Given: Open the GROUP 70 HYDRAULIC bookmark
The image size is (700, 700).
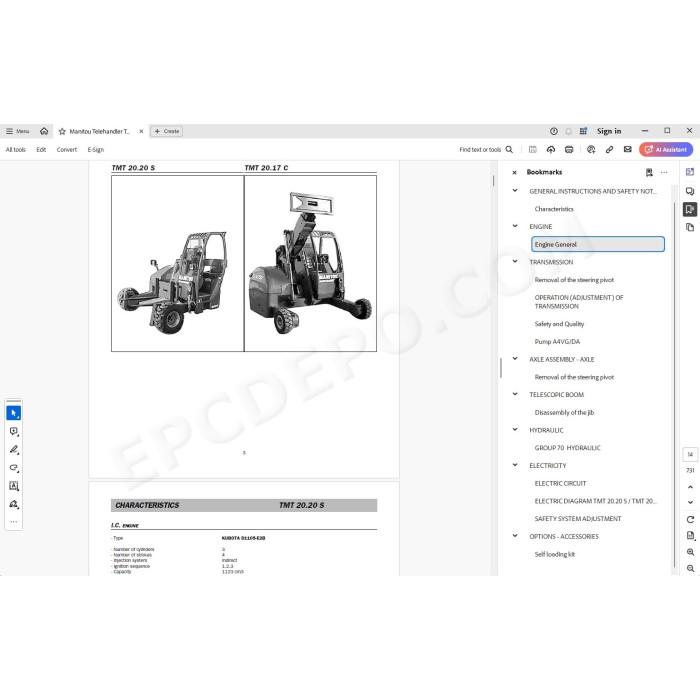Looking at the screenshot, I should click(x=567, y=448).
